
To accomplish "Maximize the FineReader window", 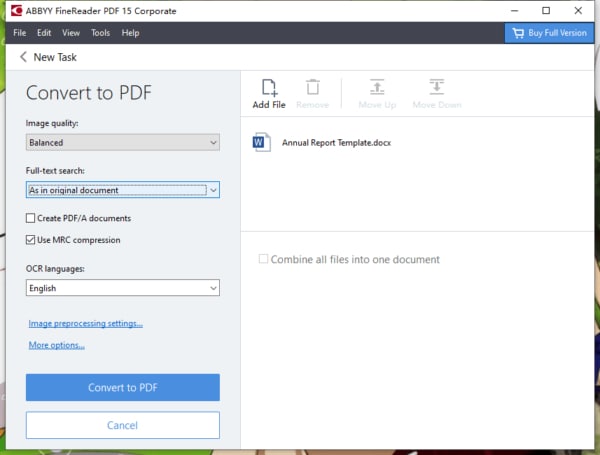I will coord(546,11).
